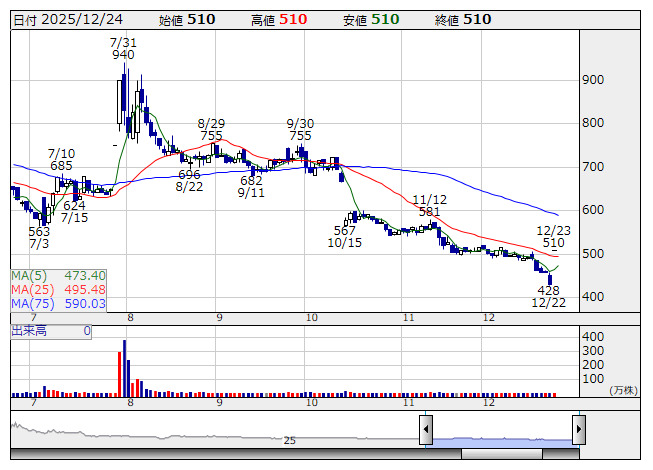Click the 安値 510 low price

tap(370, 19)
